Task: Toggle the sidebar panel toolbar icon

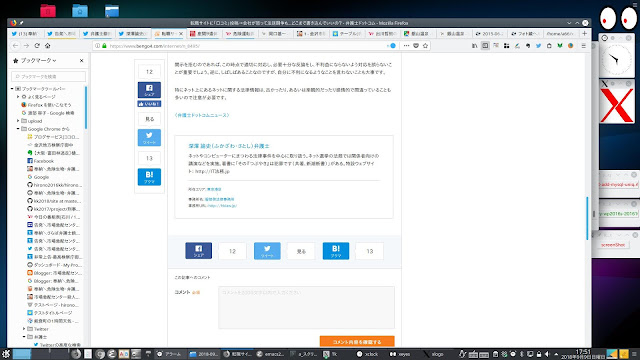Action: 485,46
